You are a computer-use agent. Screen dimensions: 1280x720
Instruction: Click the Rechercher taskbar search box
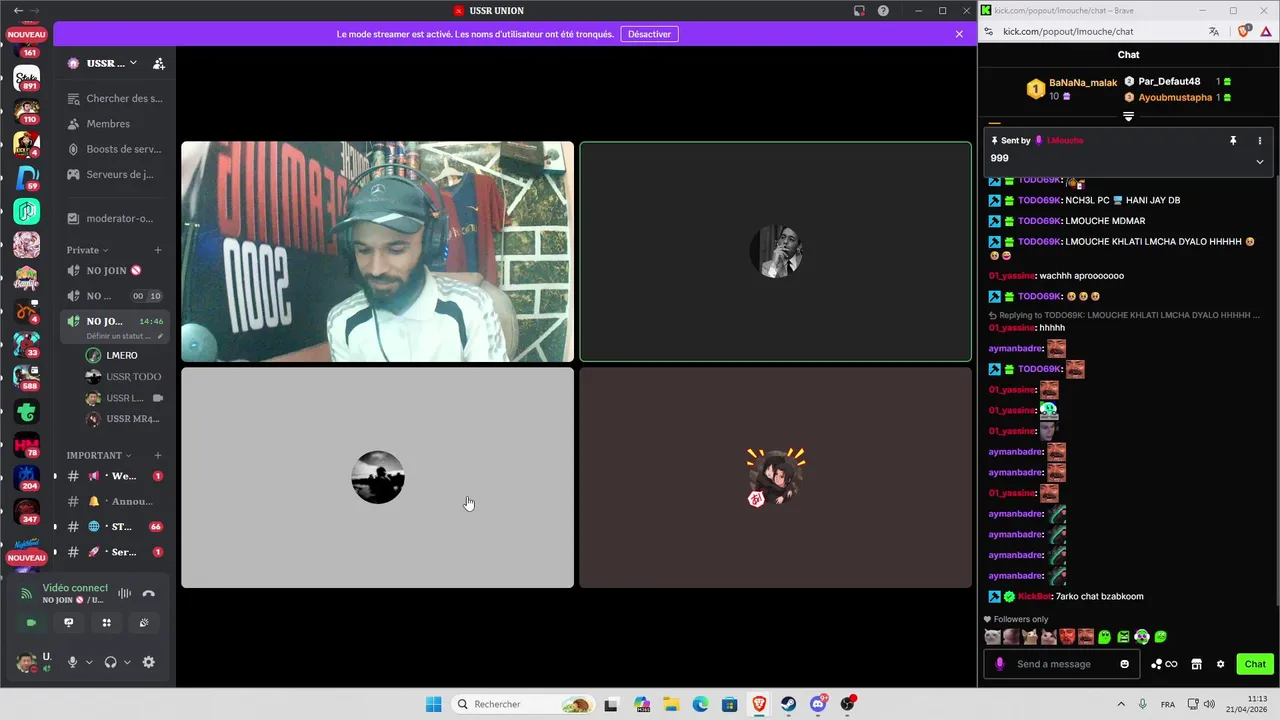click(522, 704)
